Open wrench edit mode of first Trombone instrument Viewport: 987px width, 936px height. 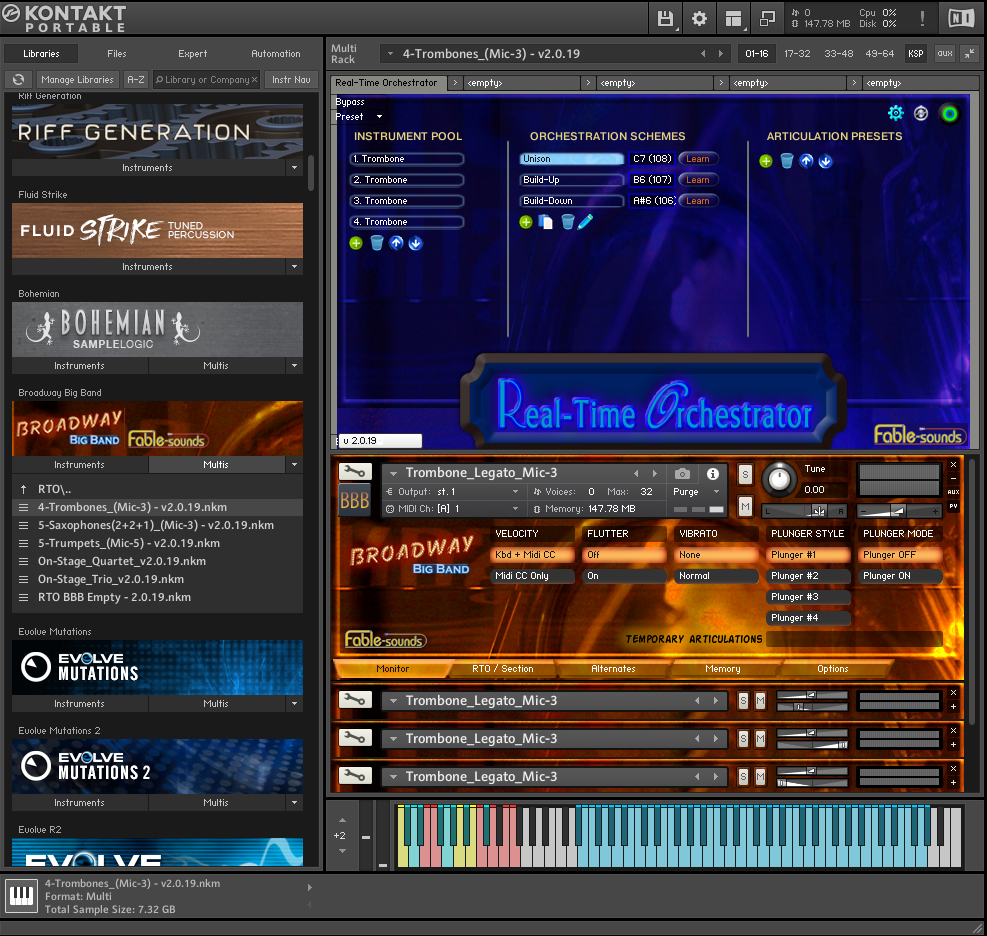pos(355,471)
